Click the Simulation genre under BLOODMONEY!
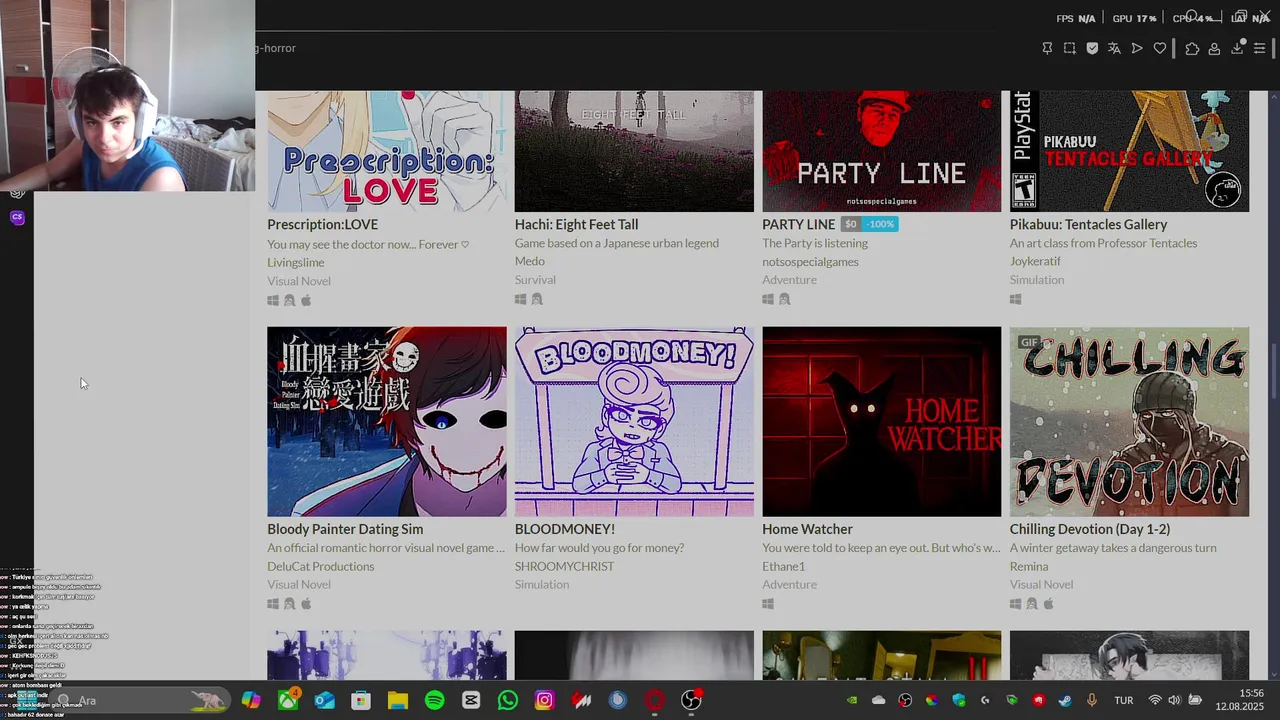The width and height of the screenshot is (1280, 720). click(541, 584)
